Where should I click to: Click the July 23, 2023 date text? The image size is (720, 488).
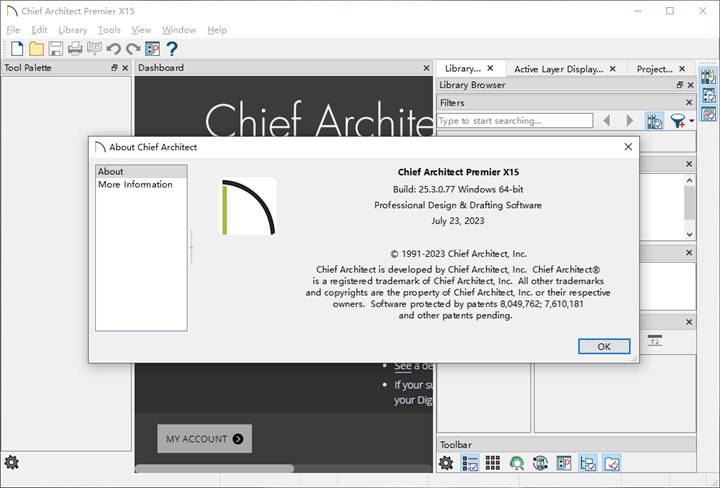(x=458, y=221)
